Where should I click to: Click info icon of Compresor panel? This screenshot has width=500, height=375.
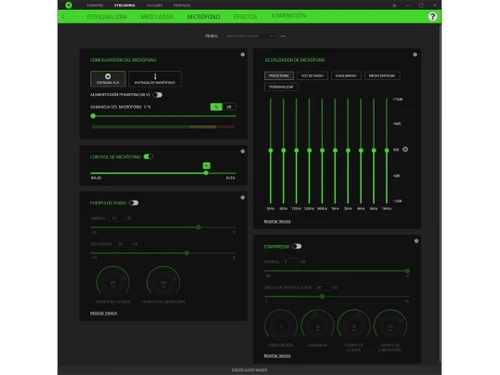click(x=416, y=241)
